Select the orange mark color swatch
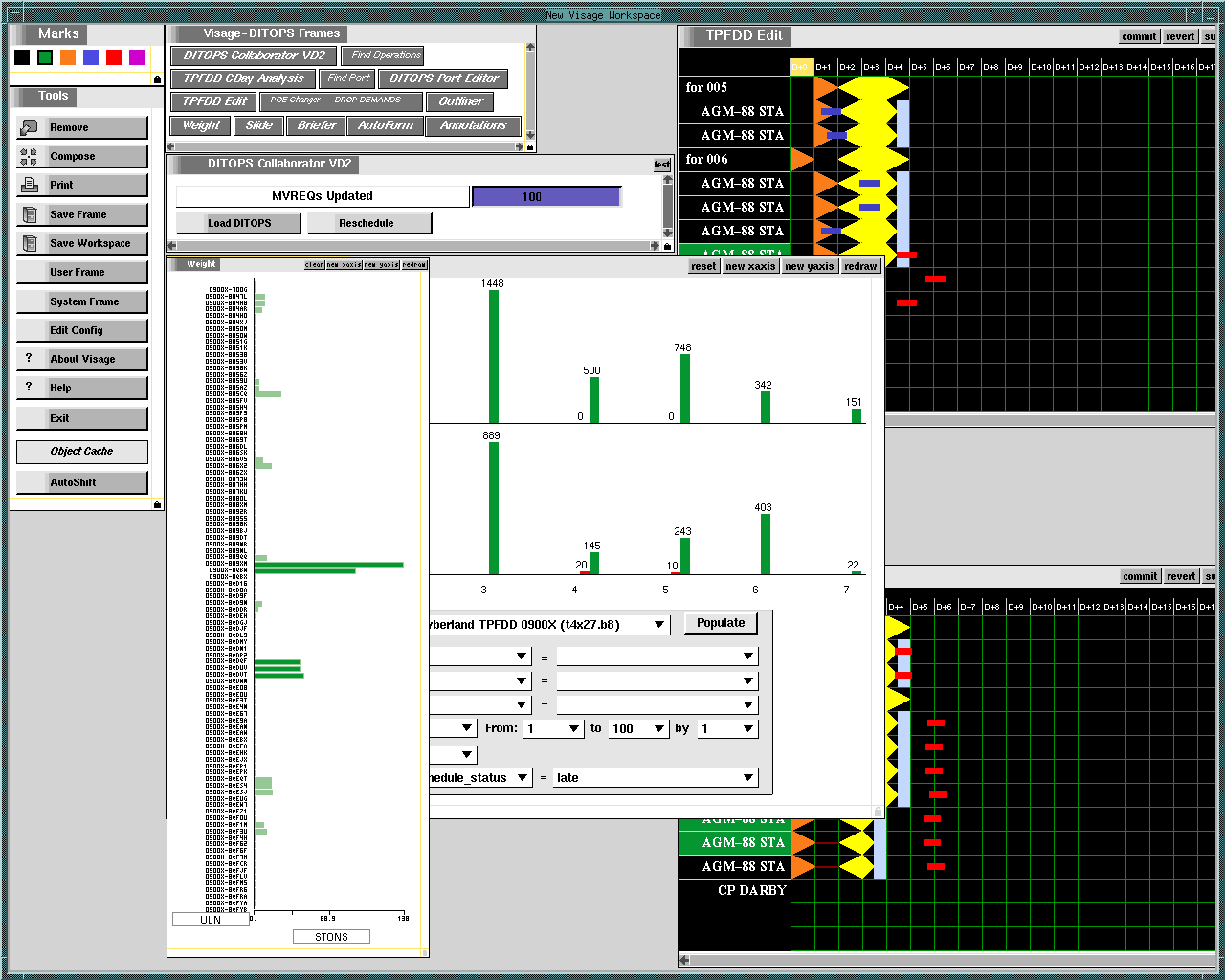1225x980 pixels. [68, 57]
